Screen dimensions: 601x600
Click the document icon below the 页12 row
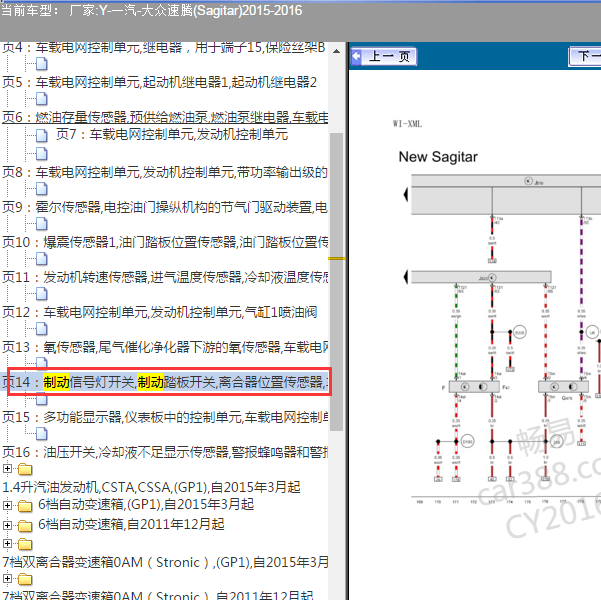[41, 329]
